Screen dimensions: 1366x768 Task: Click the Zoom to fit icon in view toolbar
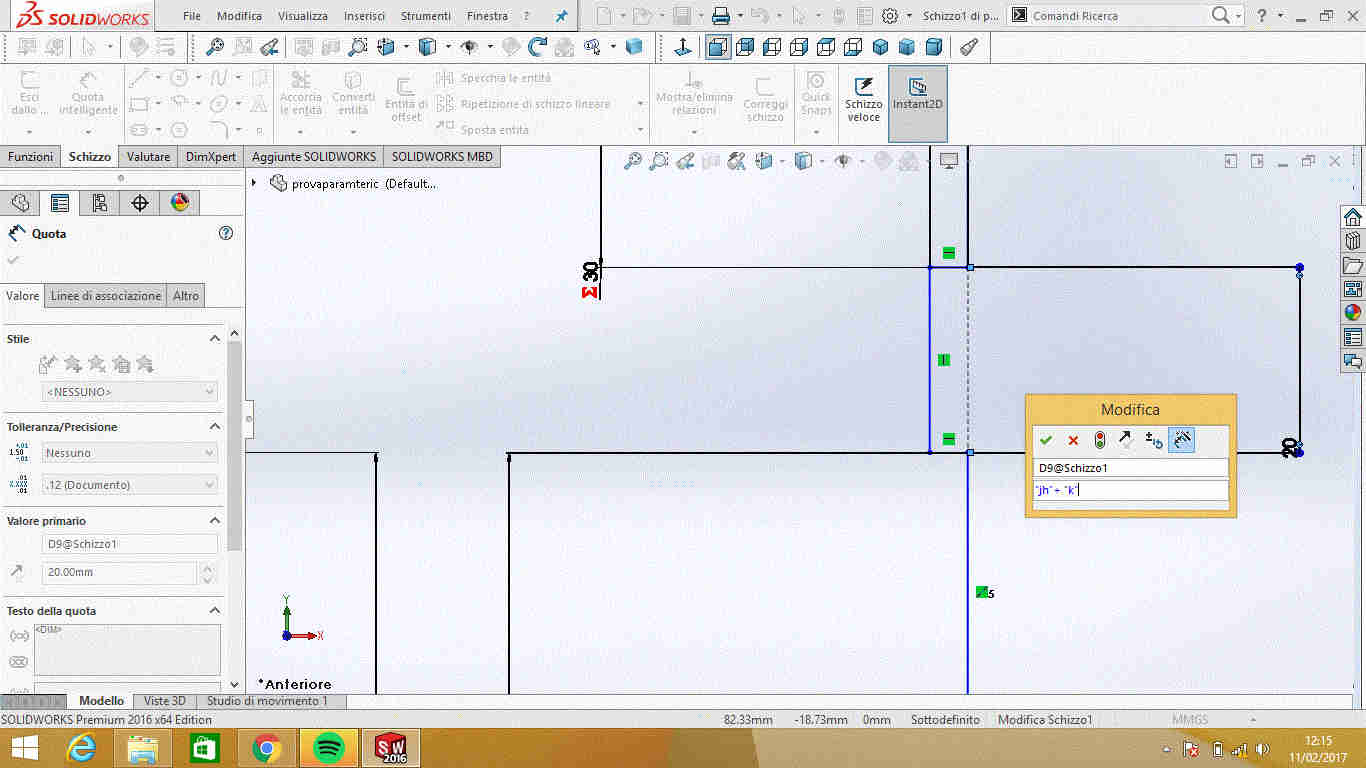tap(214, 46)
